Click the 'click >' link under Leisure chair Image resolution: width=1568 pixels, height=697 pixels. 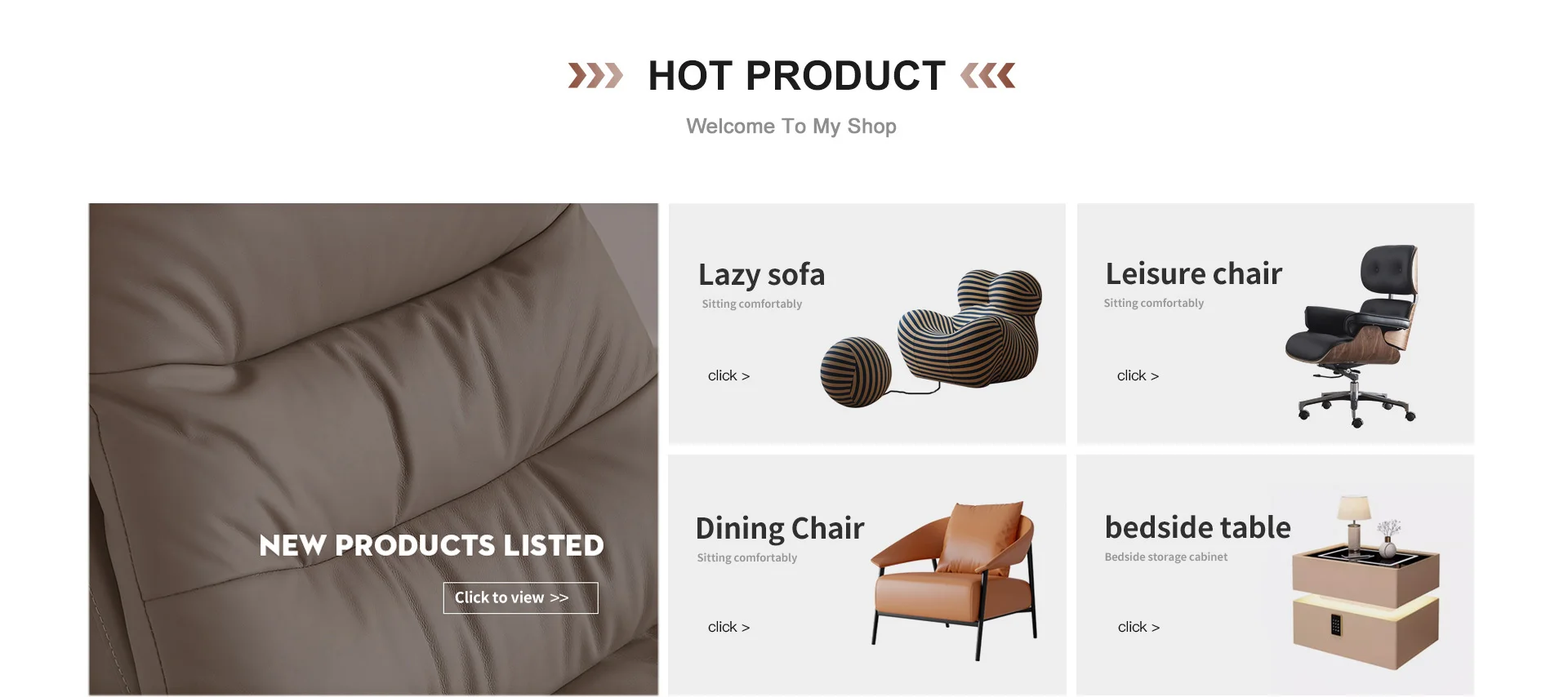1138,375
